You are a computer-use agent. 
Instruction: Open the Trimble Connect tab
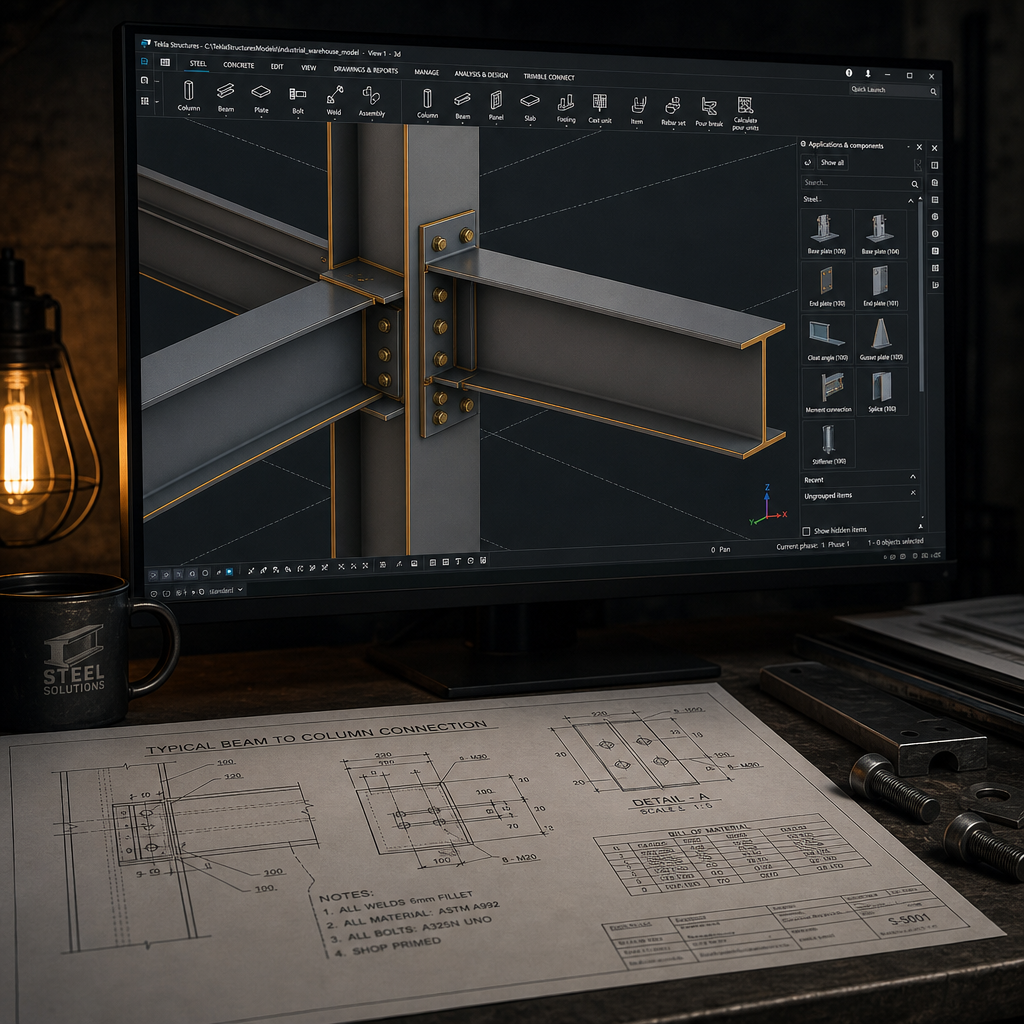(549, 76)
